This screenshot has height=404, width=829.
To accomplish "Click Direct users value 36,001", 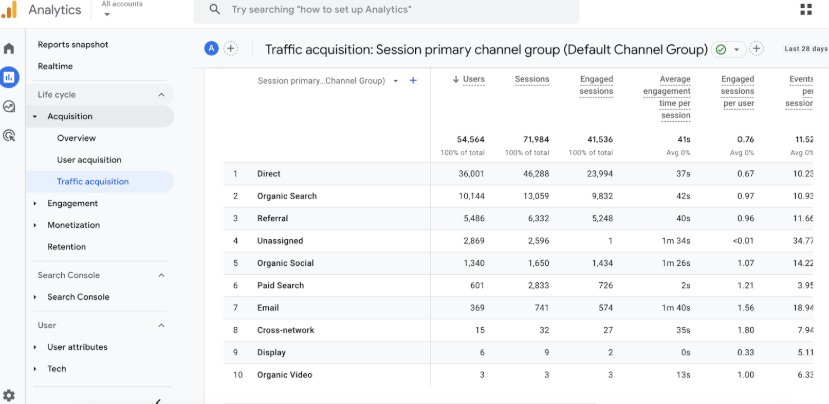I will click(471, 173).
